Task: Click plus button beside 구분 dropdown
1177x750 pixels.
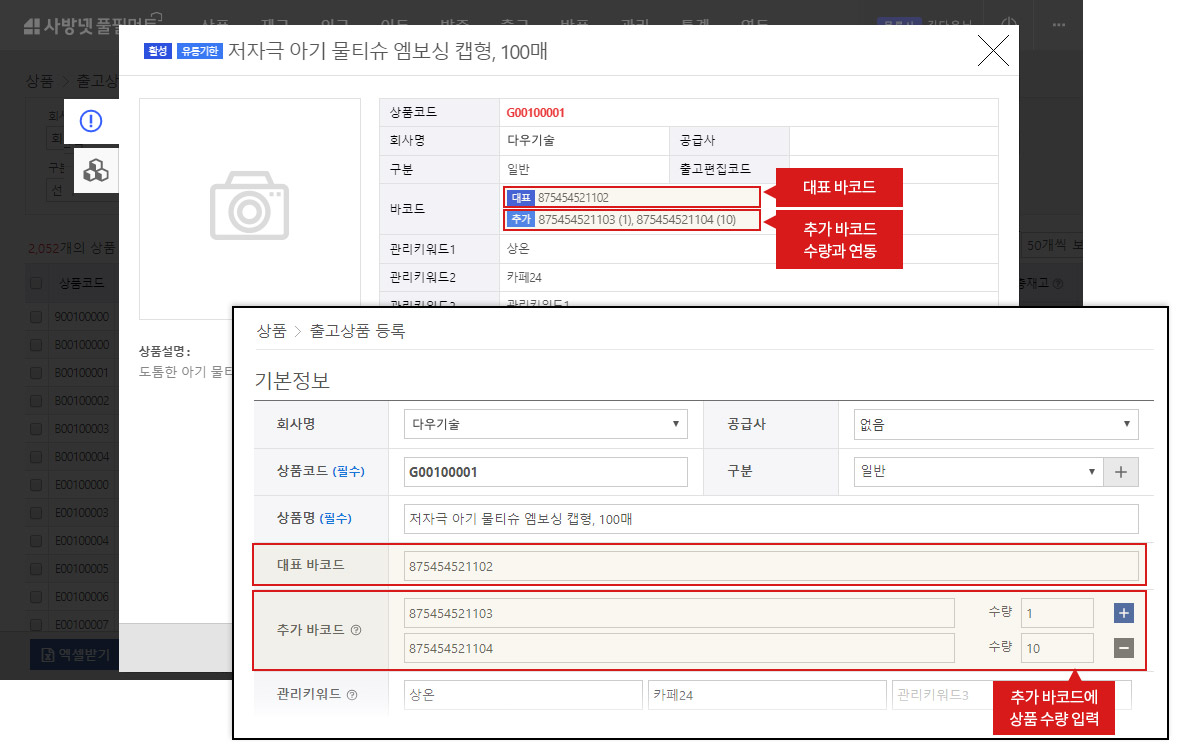Action: point(1120,471)
